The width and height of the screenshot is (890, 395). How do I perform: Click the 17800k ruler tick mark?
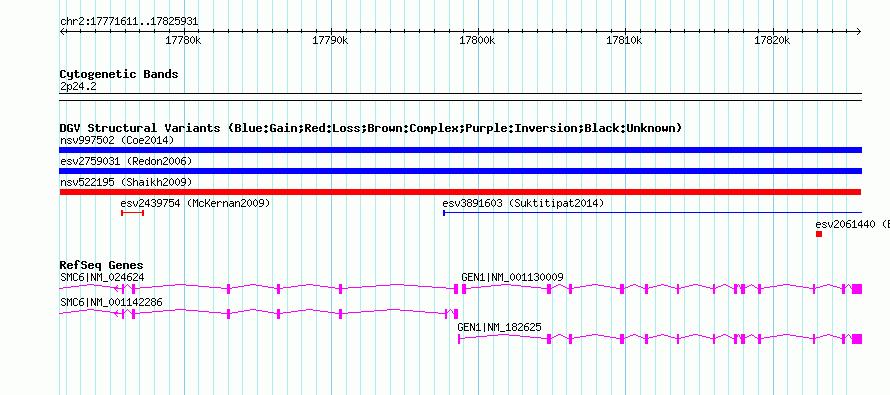pyautogui.click(x=478, y=31)
